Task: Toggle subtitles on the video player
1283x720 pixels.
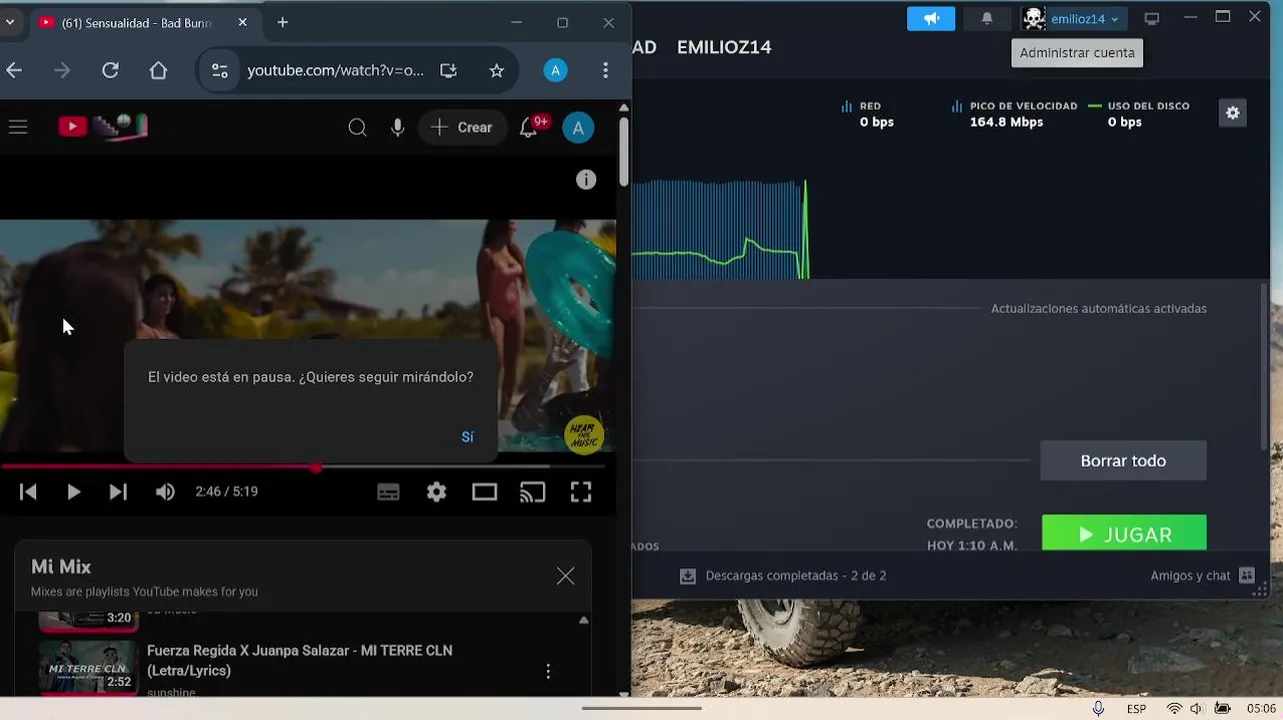Action: pos(388,491)
